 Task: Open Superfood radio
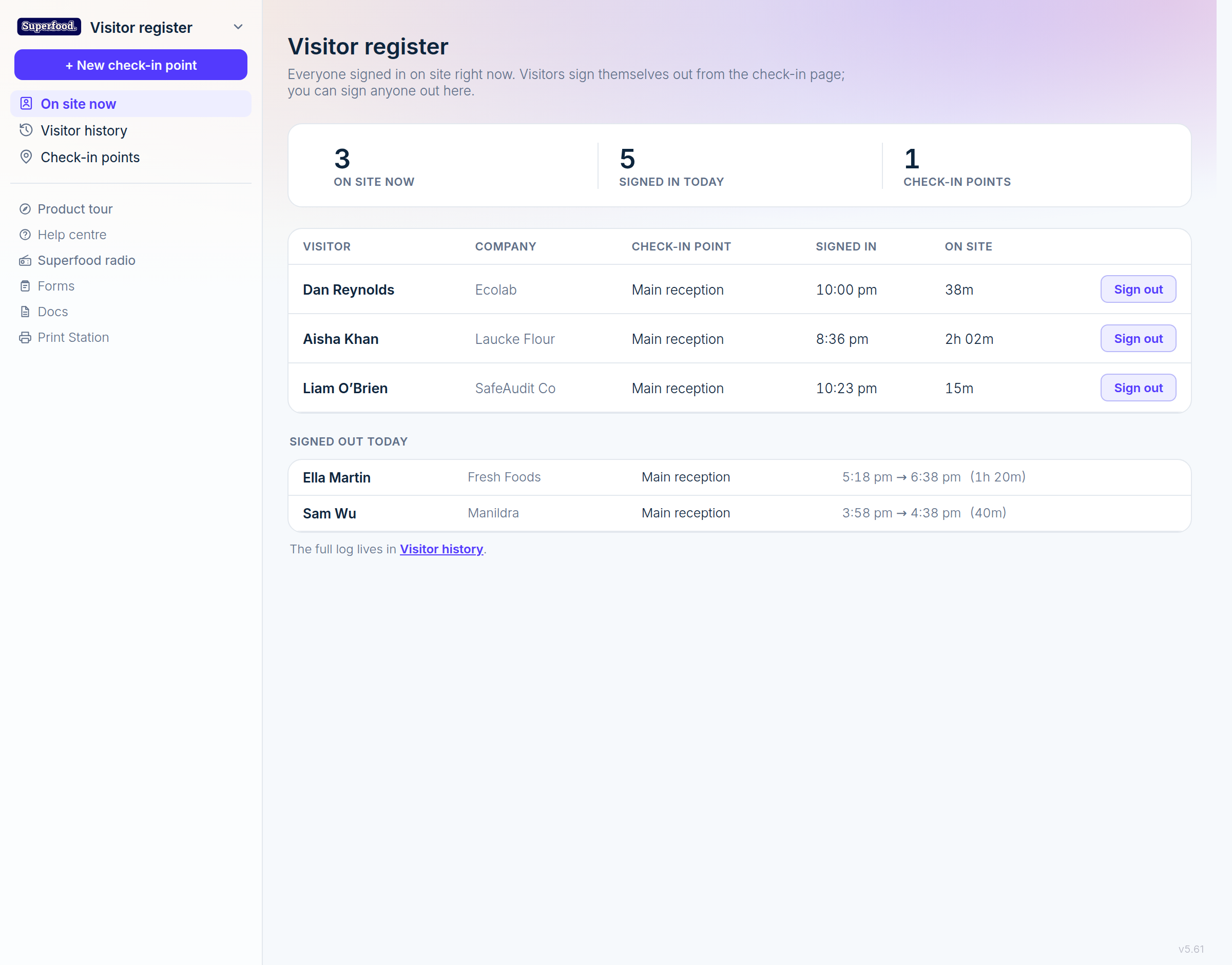tap(86, 260)
